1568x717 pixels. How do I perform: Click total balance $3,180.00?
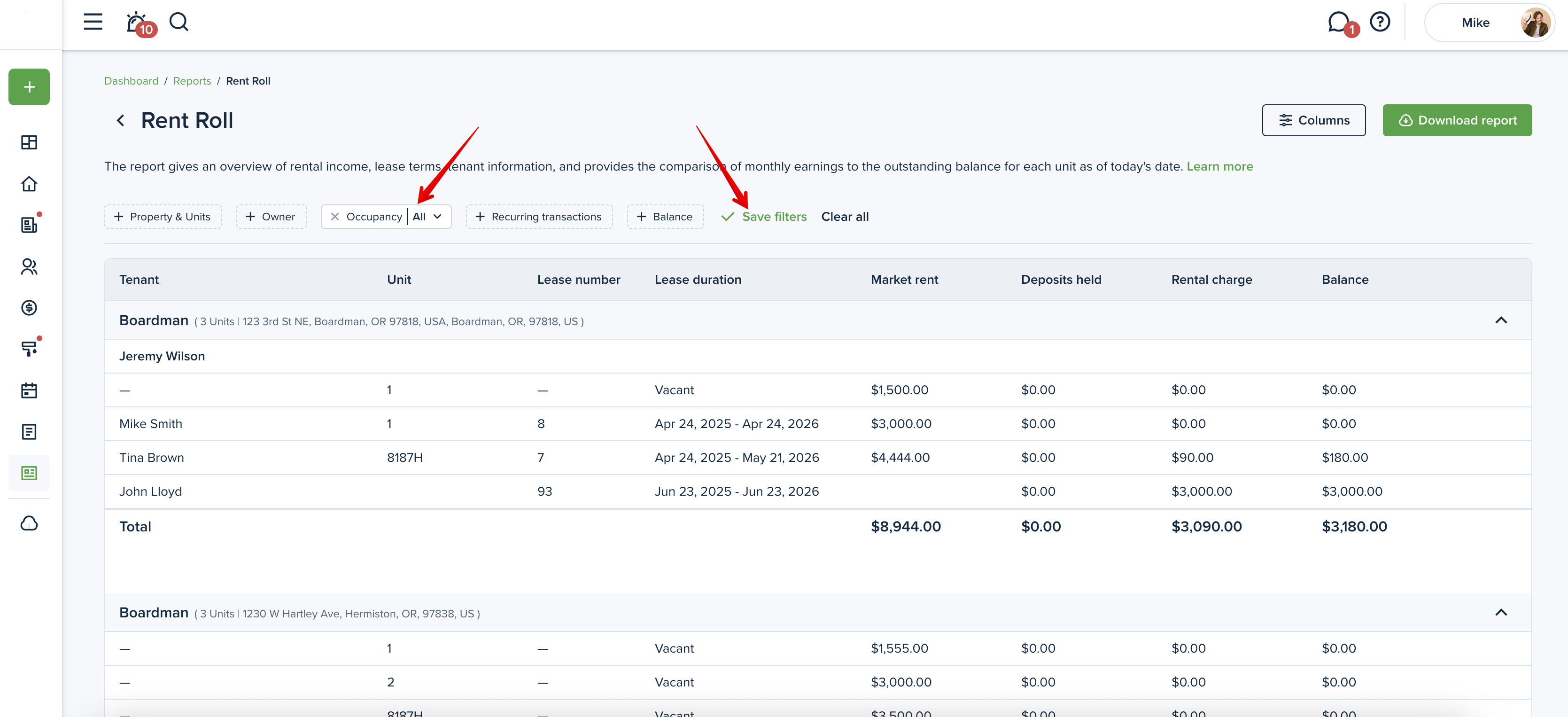tap(1354, 527)
